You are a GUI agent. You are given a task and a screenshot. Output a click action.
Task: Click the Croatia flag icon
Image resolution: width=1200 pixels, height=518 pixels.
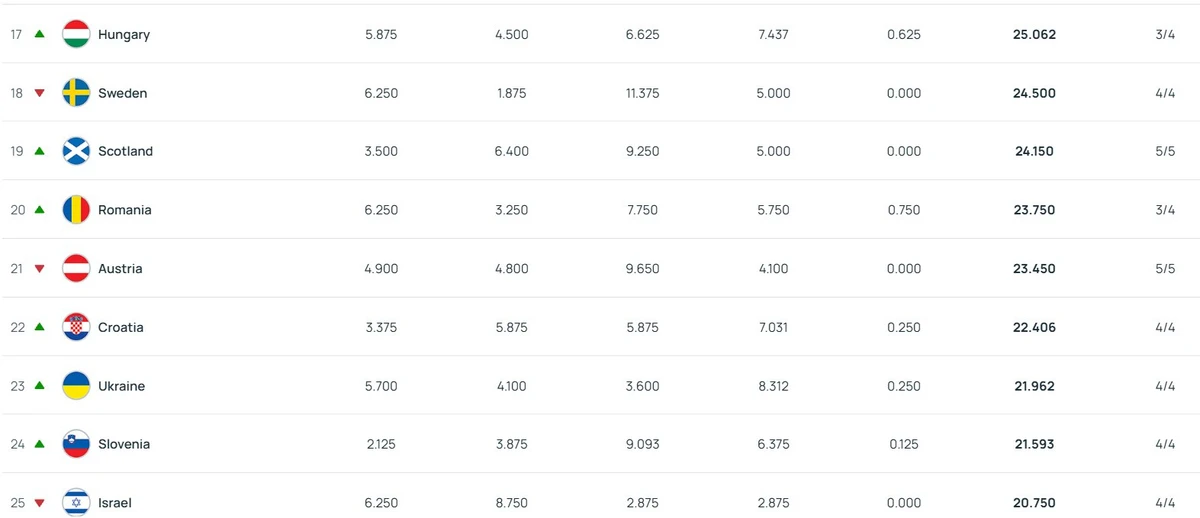coord(76,327)
